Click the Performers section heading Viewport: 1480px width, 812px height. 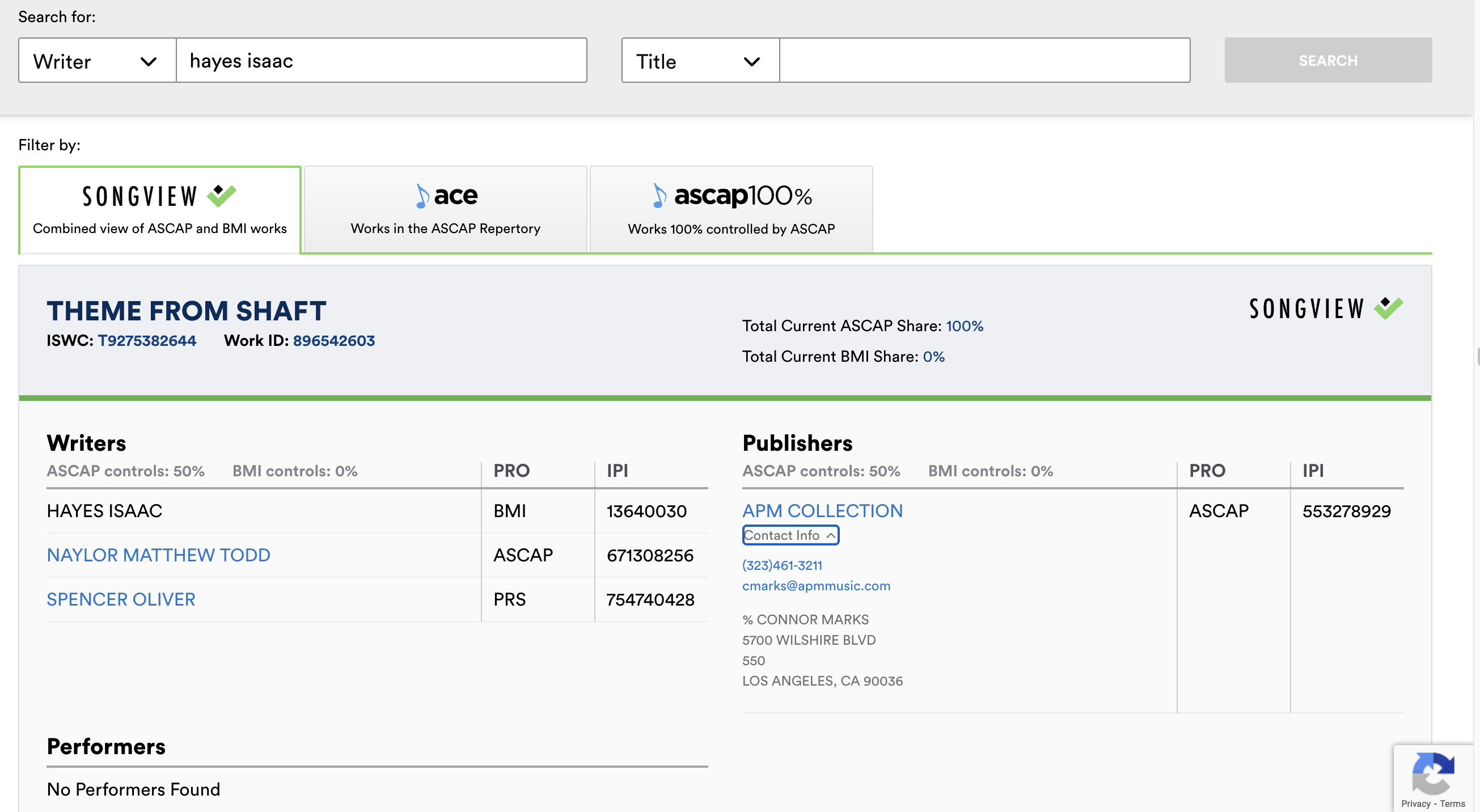(x=105, y=746)
